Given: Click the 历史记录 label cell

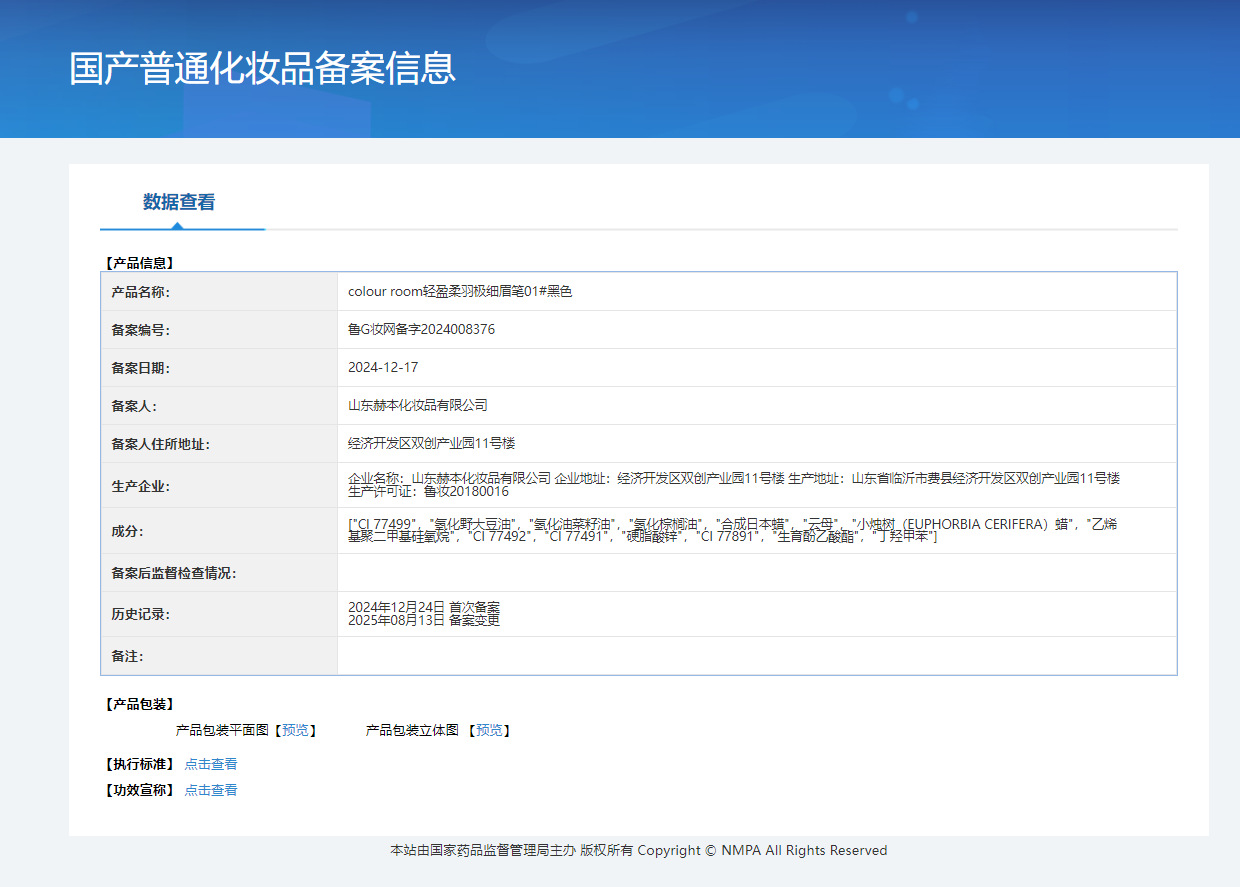Looking at the screenshot, I should pos(219,614).
